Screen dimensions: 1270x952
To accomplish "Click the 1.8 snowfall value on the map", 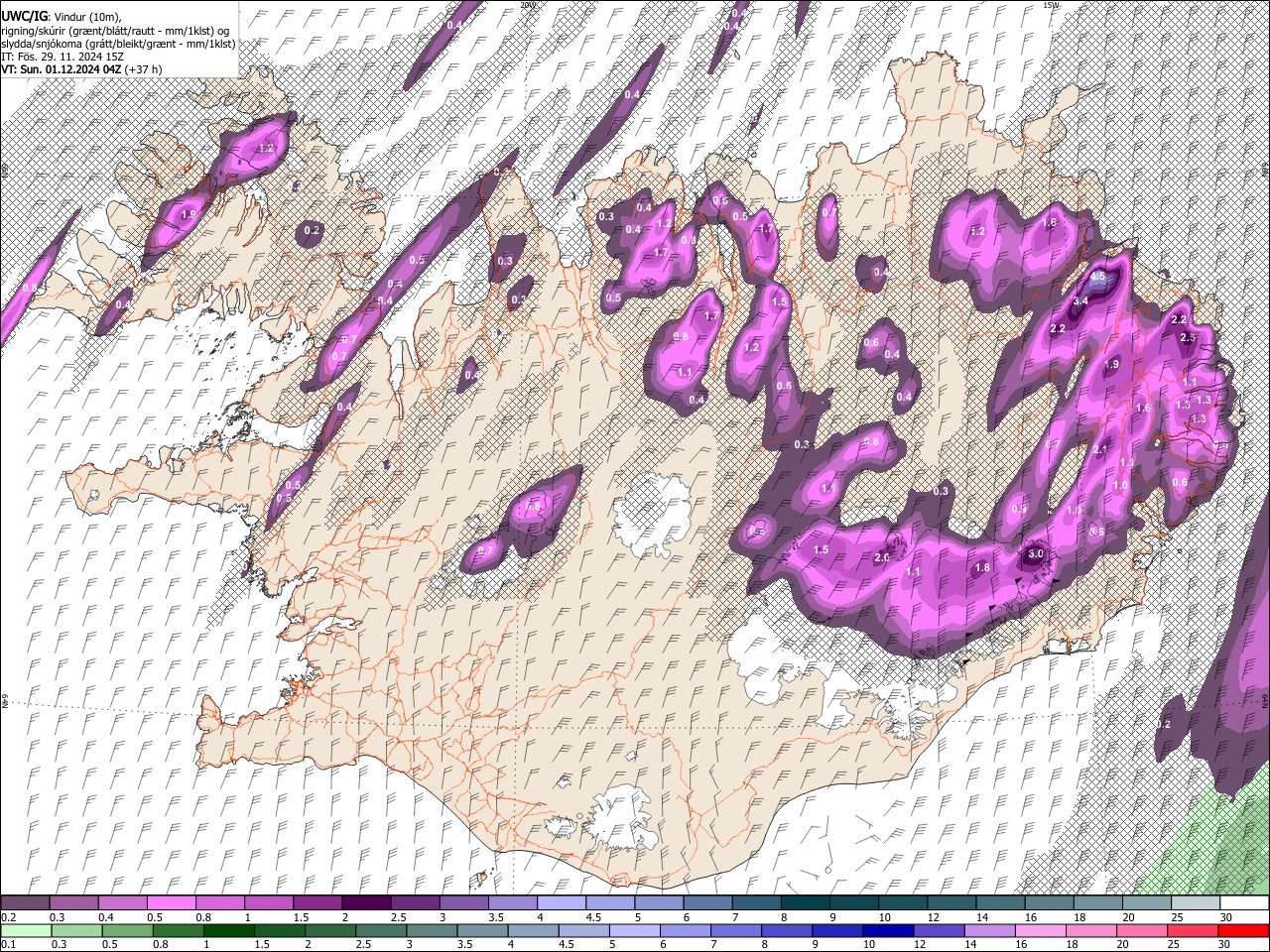I will click(x=982, y=567).
